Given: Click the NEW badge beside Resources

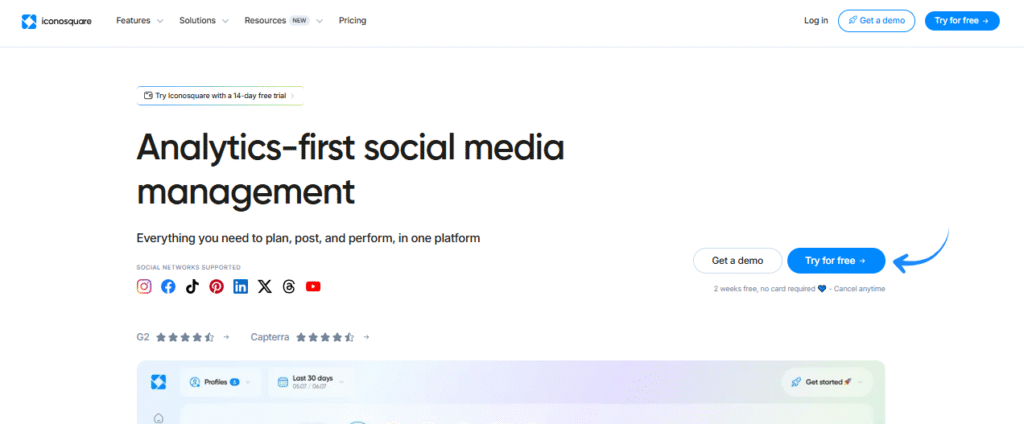Looking at the screenshot, I should [299, 21].
